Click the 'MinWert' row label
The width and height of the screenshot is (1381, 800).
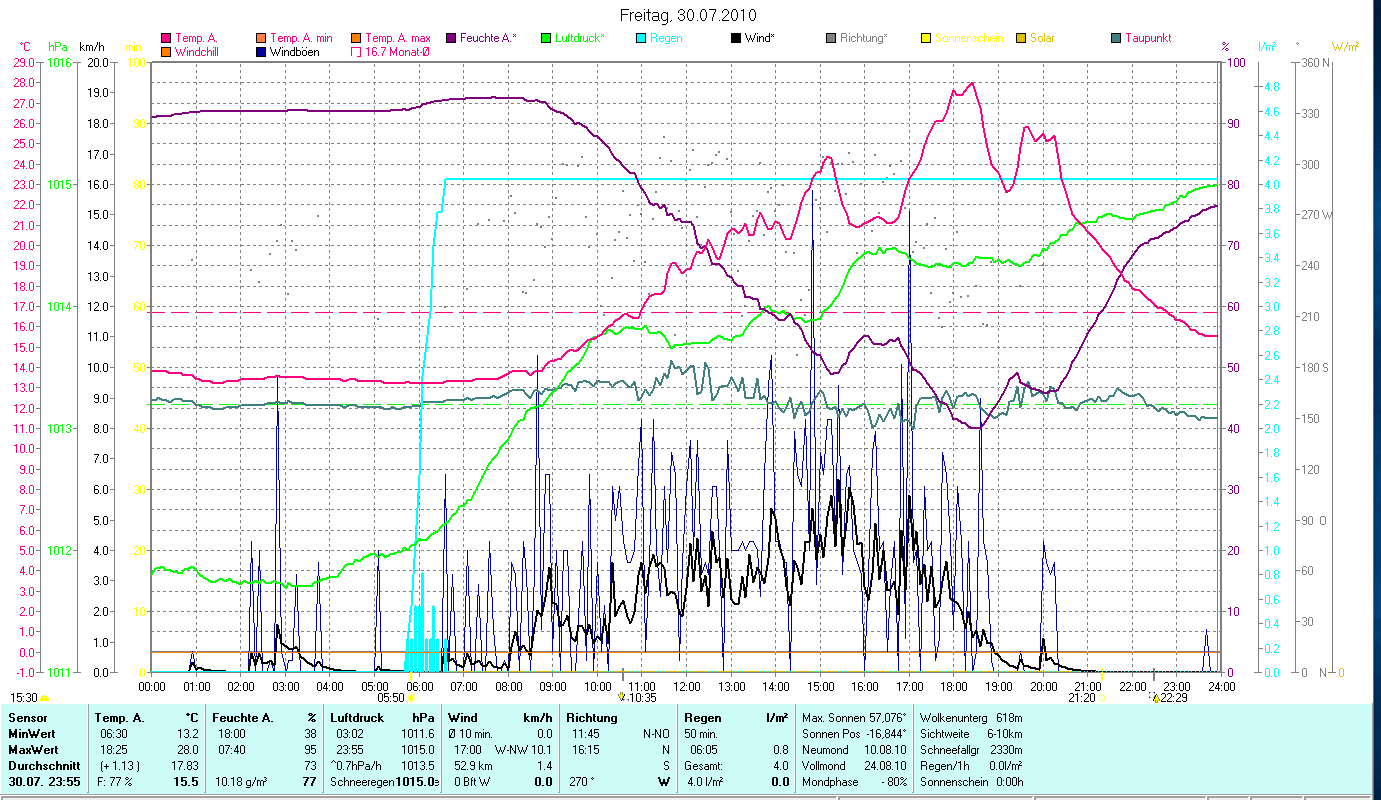pyautogui.click(x=32, y=734)
